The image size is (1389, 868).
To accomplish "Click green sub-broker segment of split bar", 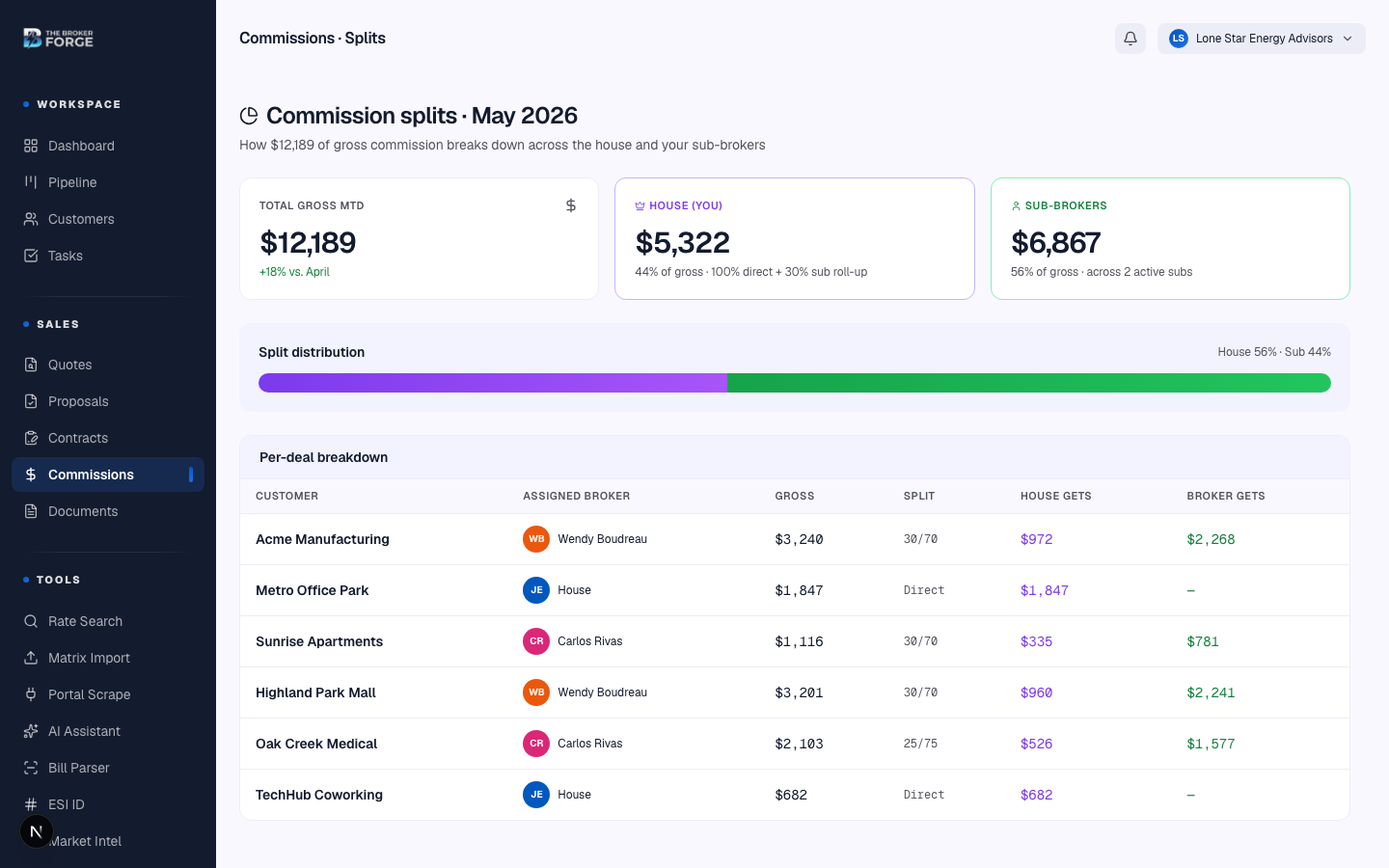I will [1029, 383].
